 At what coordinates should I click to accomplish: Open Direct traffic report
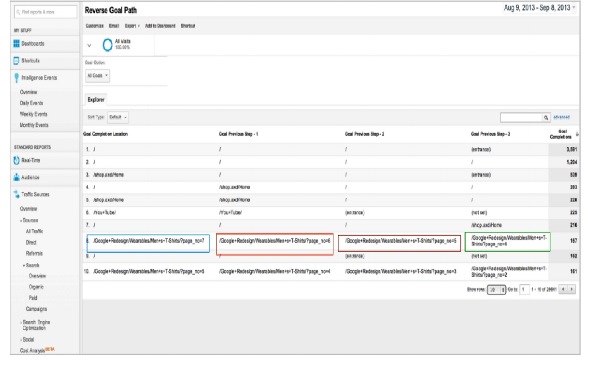[x=31, y=243]
